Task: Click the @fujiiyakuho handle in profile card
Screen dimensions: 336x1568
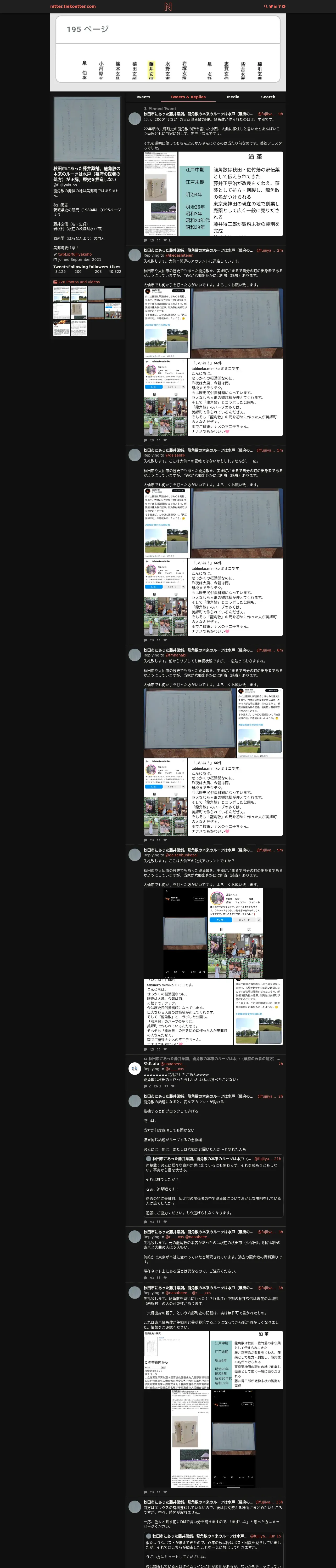Action: [65, 185]
